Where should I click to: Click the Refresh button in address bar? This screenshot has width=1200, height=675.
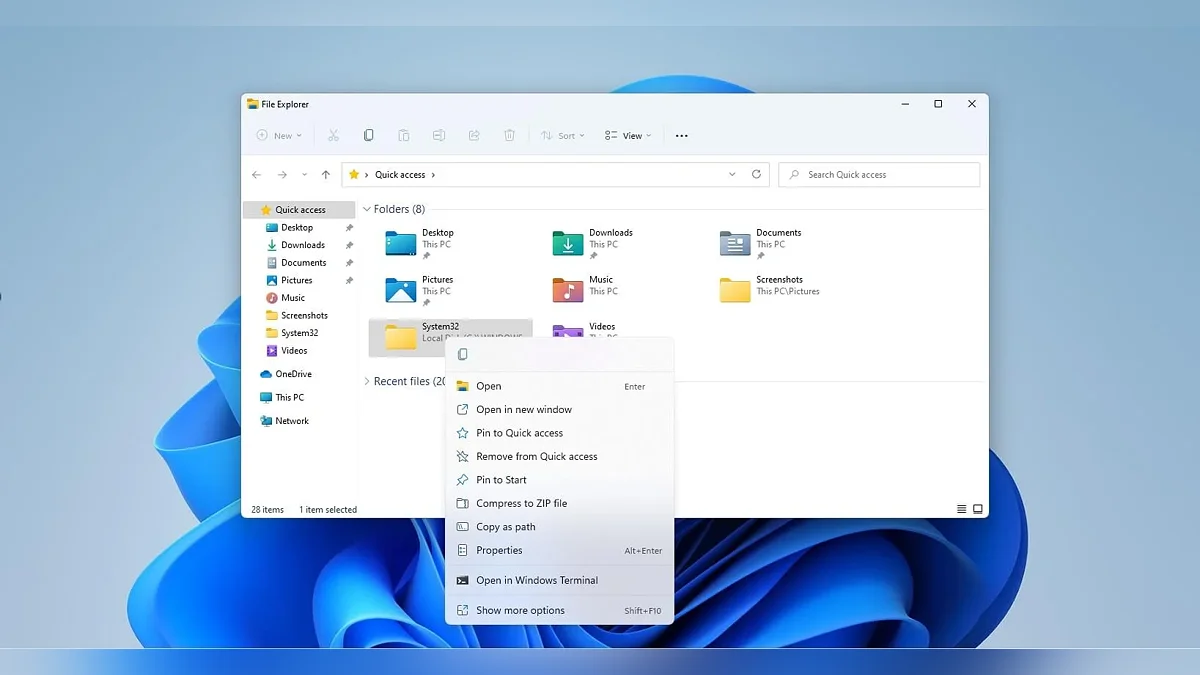(x=756, y=174)
